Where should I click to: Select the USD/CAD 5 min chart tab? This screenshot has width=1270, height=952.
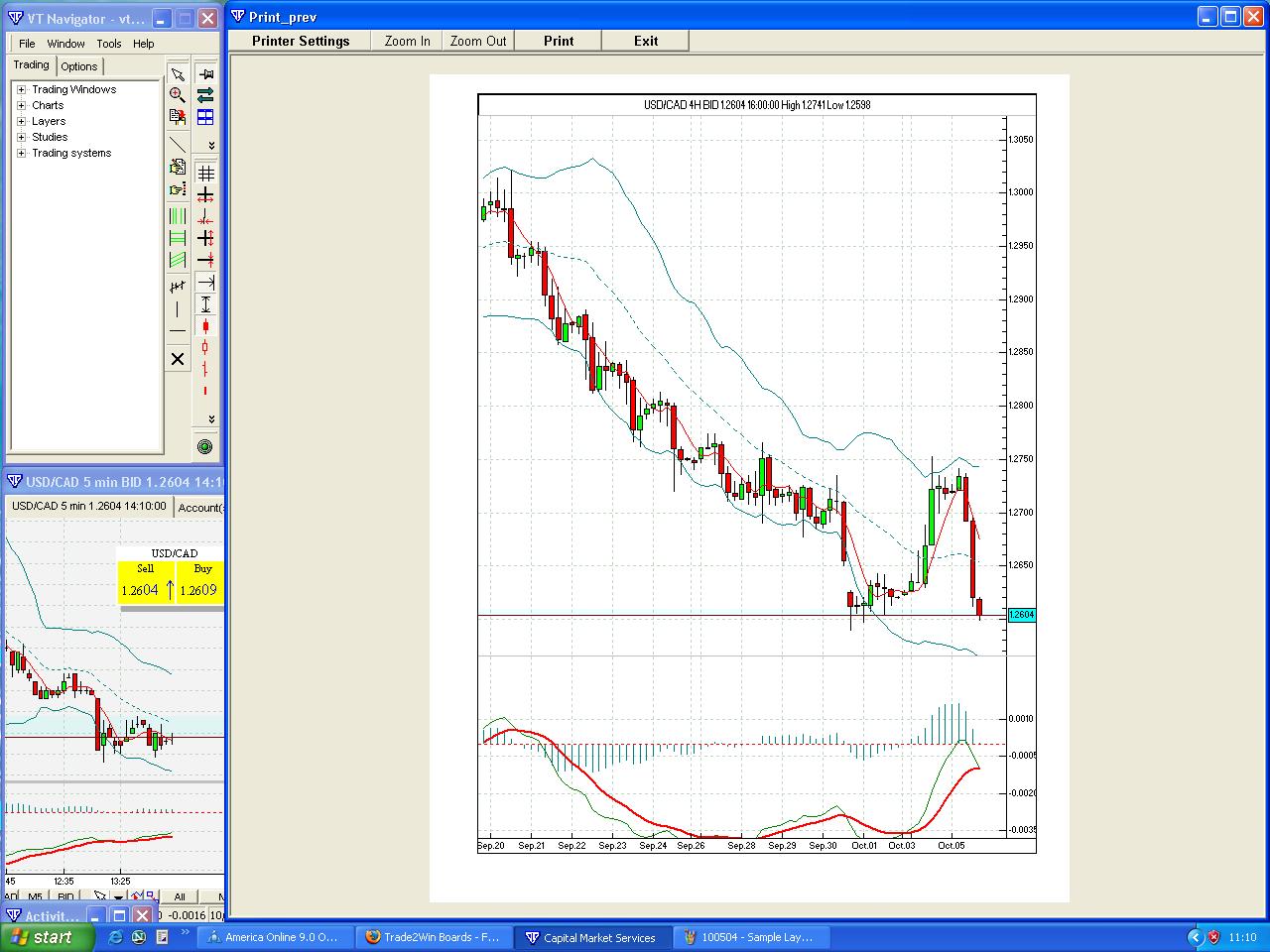(x=89, y=506)
